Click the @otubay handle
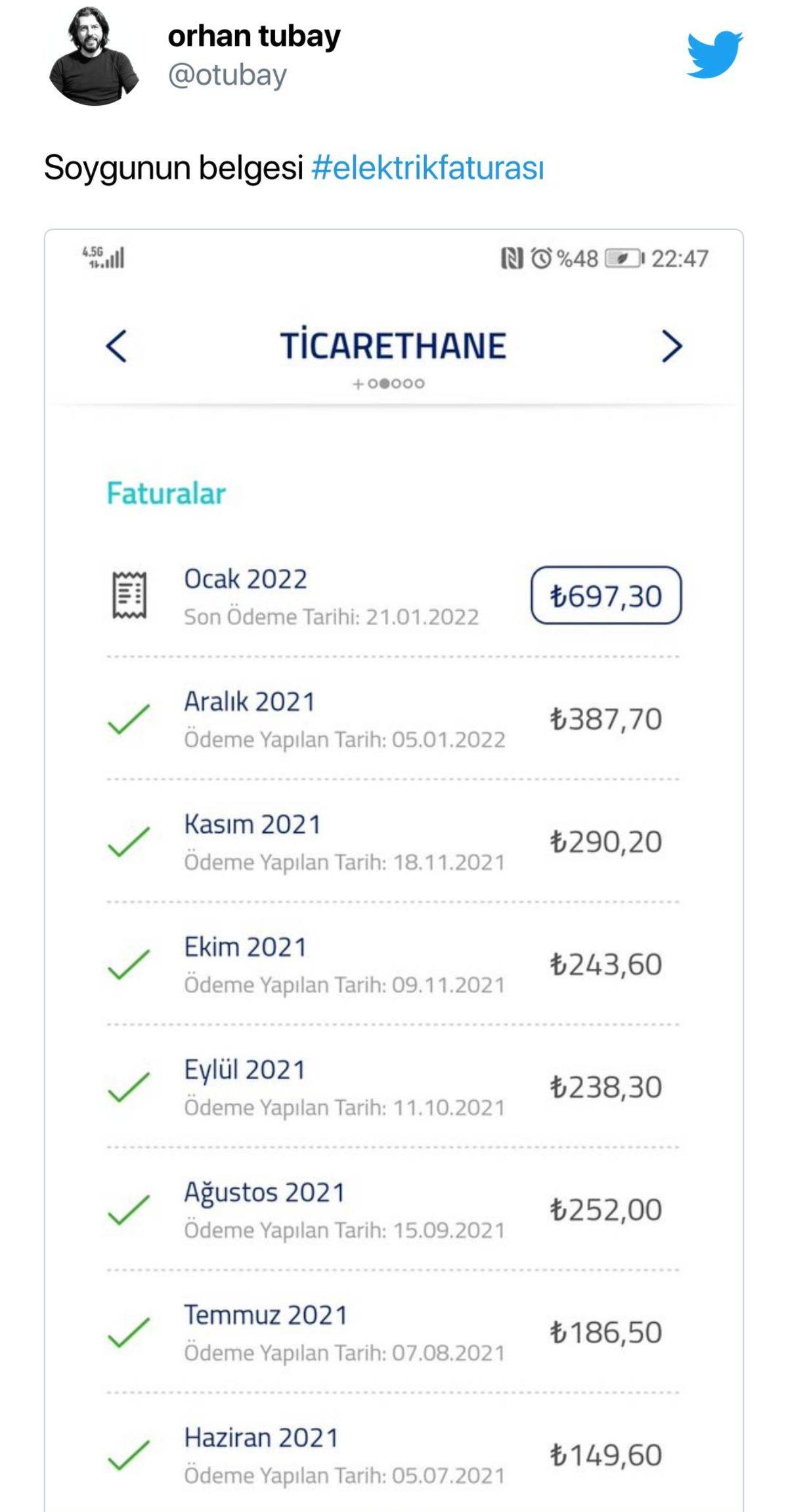Viewport: 788px width, 1512px height. pos(227,76)
